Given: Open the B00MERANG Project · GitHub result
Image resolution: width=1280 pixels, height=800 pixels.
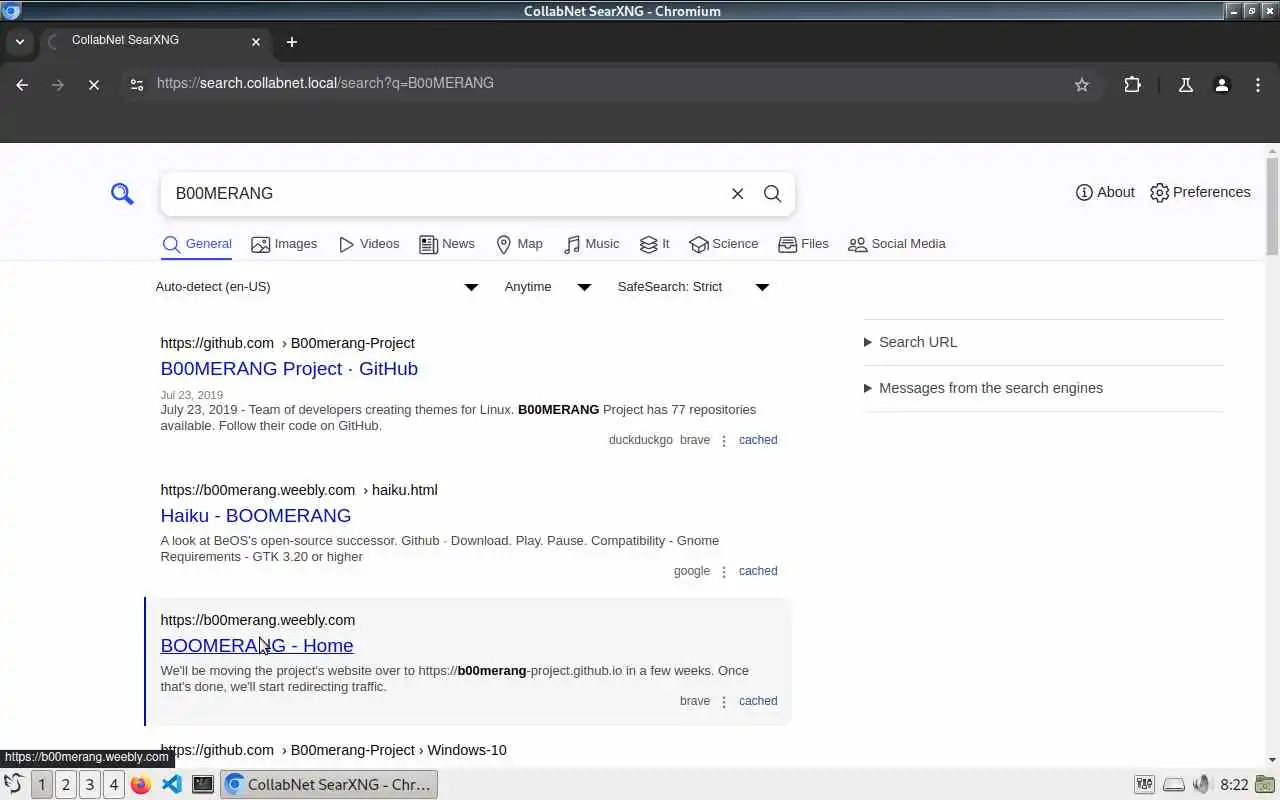Looking at the screenshot, I should [289, 369].
